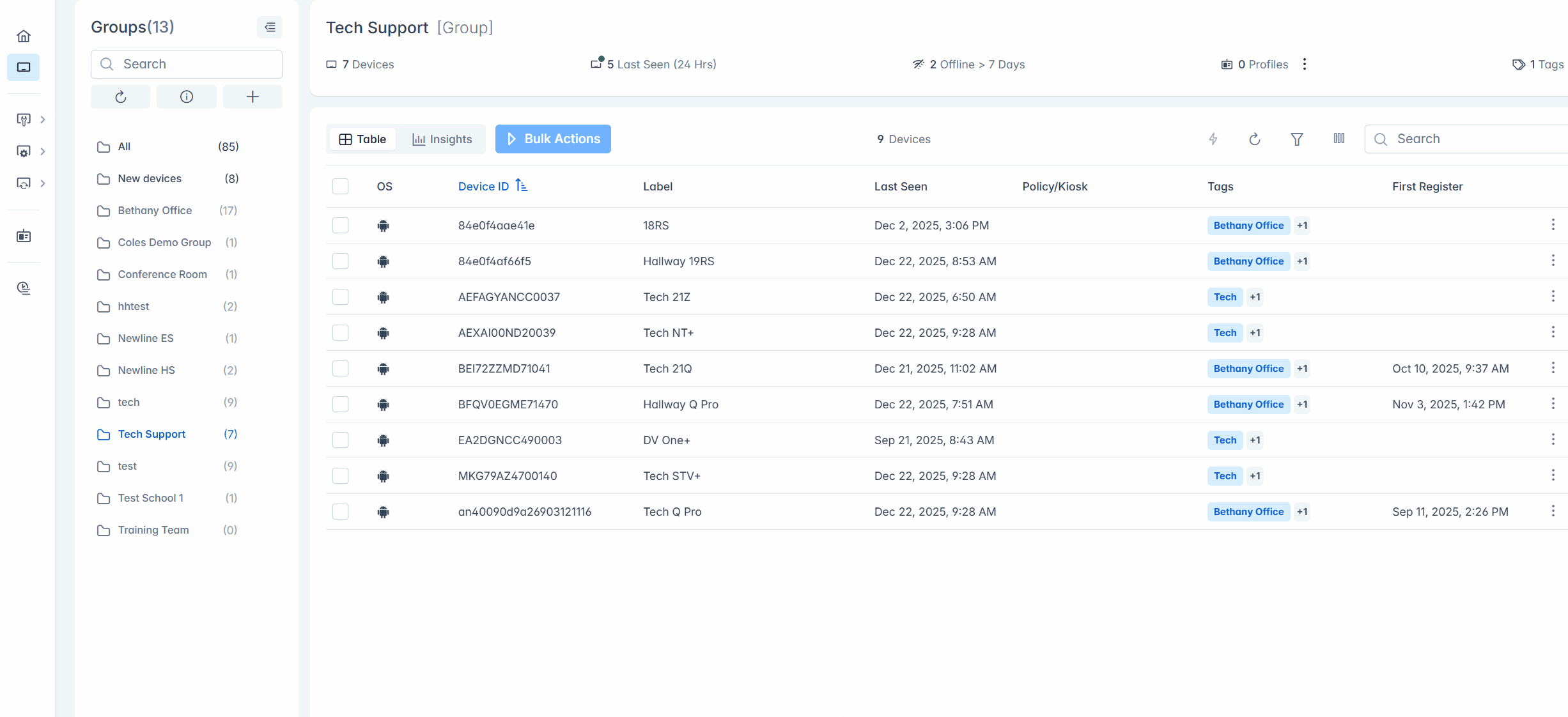Expand the first sidebar submenu chevron
The image size is (1568, 717).
(x=43, y=119)
